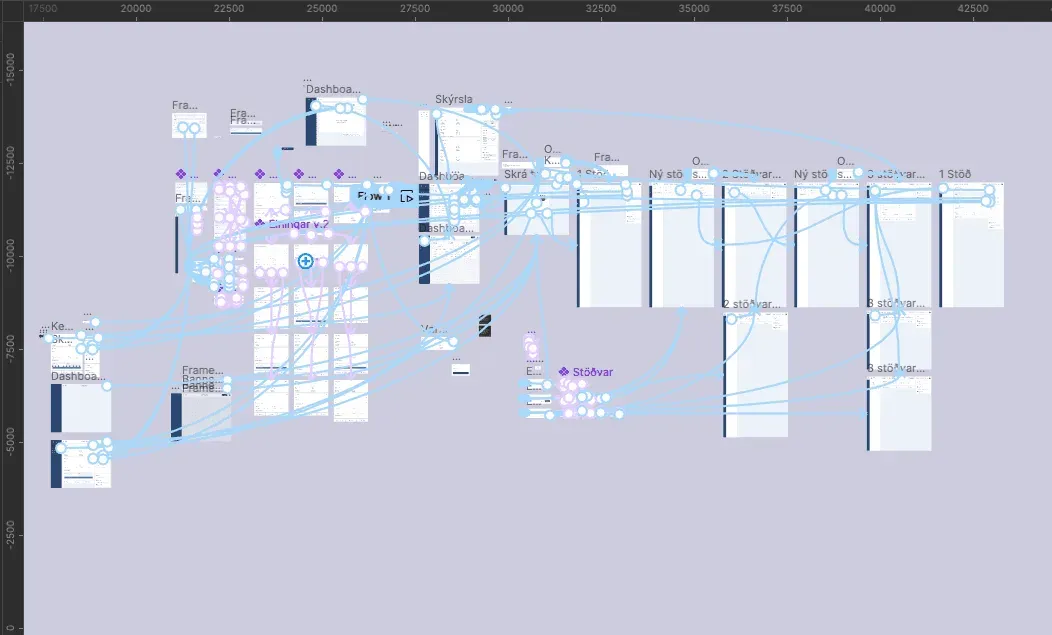Select the 1 Stöð frame label

[x=955, y=174]
